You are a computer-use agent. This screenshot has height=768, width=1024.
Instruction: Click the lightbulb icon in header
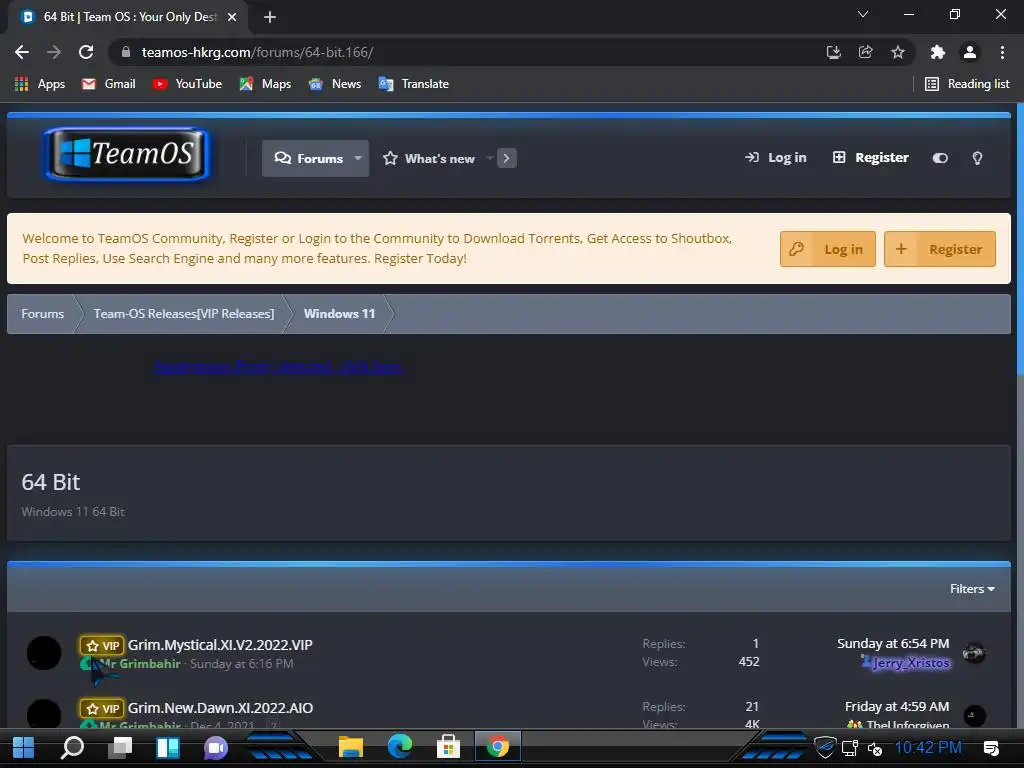977,158
